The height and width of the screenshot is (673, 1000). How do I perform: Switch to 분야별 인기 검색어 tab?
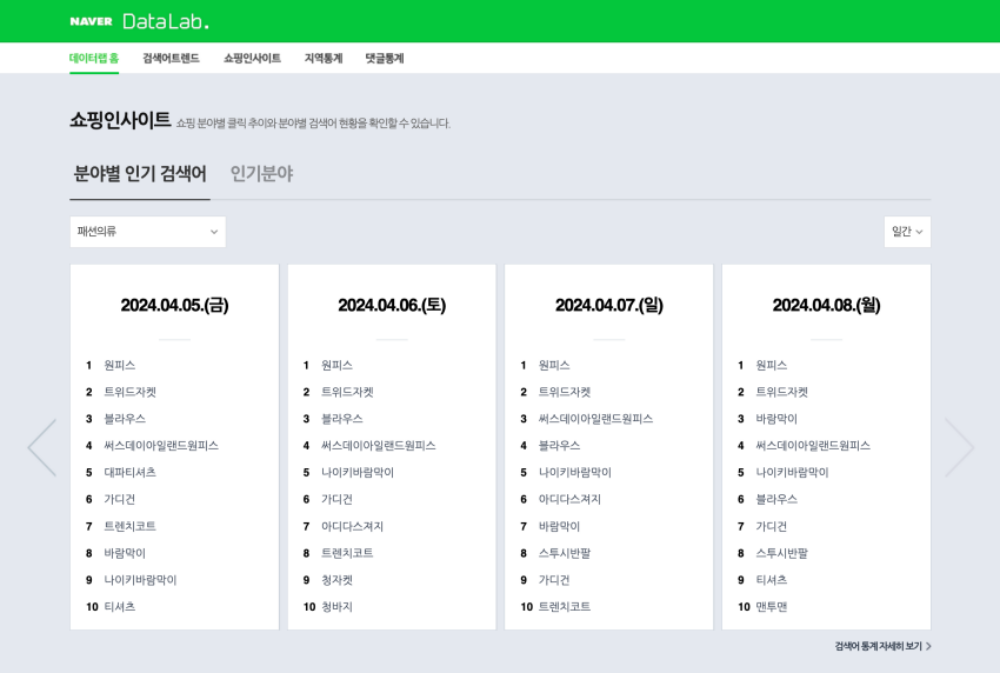[x=140, y=174]
